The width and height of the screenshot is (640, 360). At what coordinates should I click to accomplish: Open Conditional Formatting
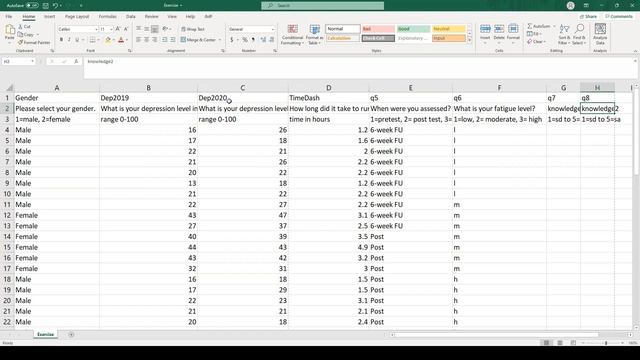(x=292, y=34)
